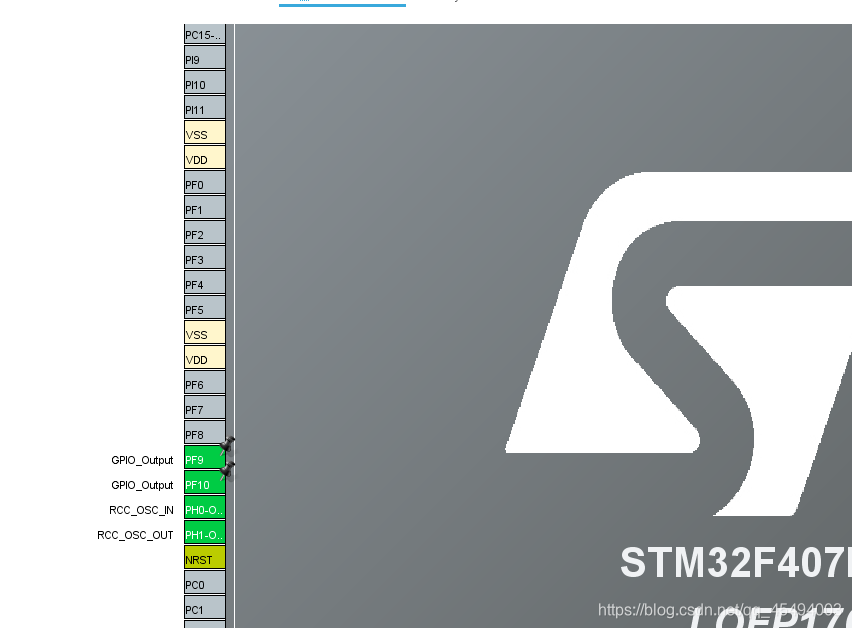This screenshot has width=852, height=629.
Task: Click the green PH0-OSC pin
Action: [205, 509]
